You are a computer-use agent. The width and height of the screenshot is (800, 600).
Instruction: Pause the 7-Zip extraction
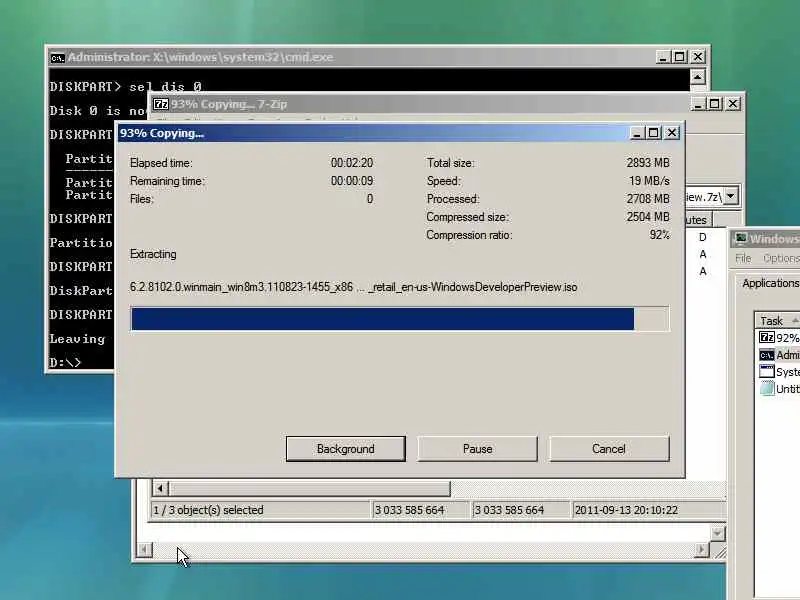477,448
